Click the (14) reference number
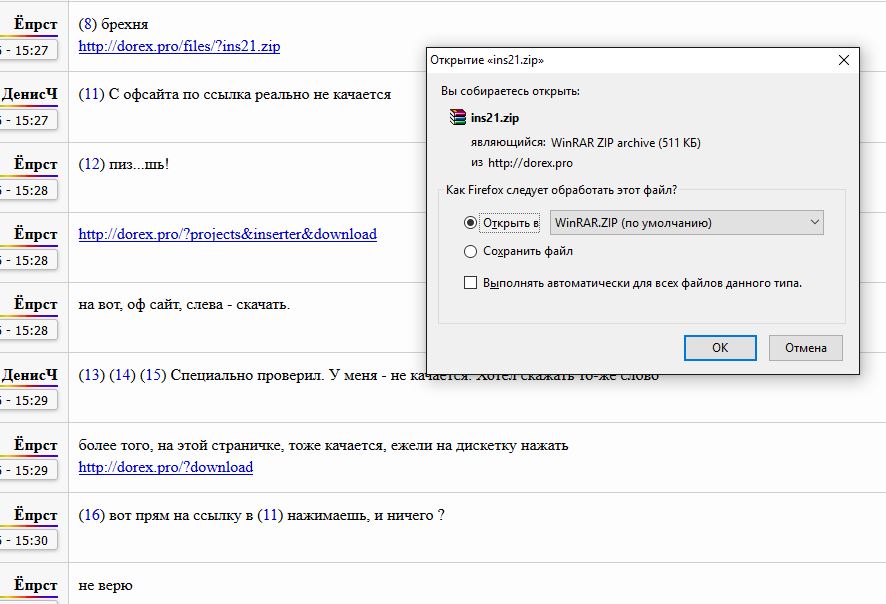The width and height of the screenshot is (886, 604). pyautogui.click(x=122, y=375)
